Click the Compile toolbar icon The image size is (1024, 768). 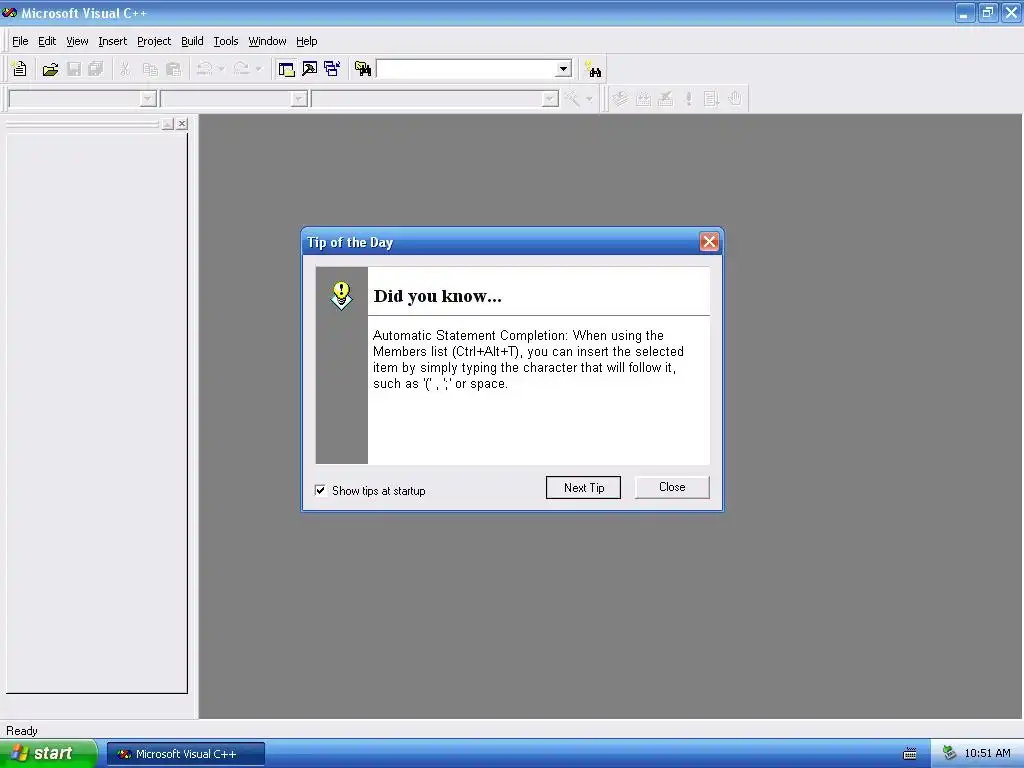(x=620, y=99)
